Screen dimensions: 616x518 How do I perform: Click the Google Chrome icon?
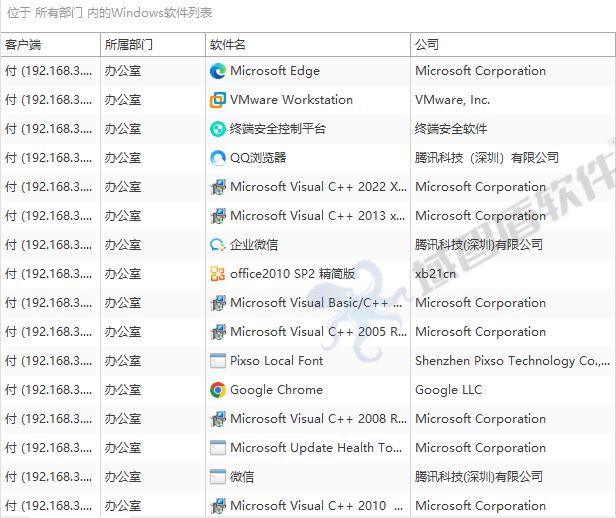click(x=218, y=390)
